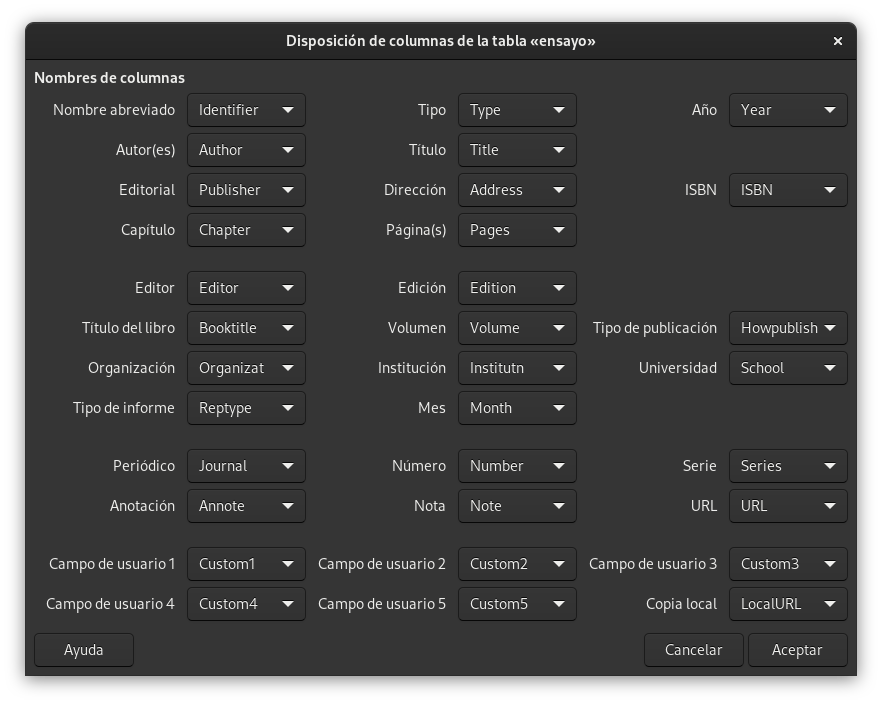The image size is (882, 704).
Task: Open the Nombre abreviado dropdown showing Identifier
Action: pyautogui.click(x=246, y=110)
